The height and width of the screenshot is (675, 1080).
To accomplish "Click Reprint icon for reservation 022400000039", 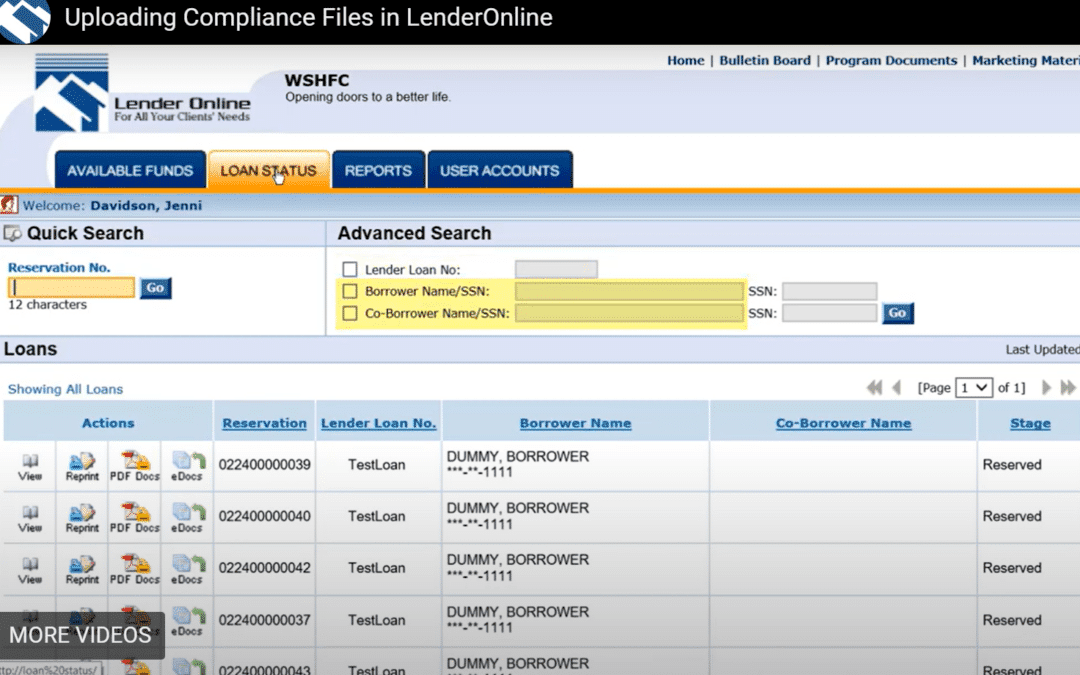I will (x=82, y=466).
